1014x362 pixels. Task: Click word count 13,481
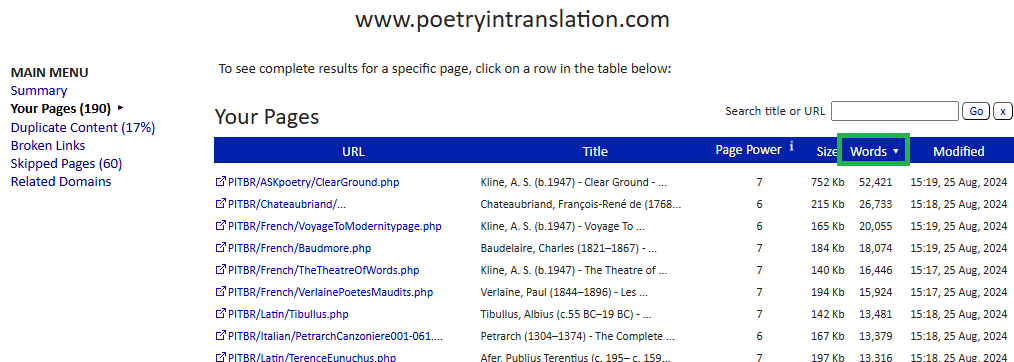click(x=875, y=314)
